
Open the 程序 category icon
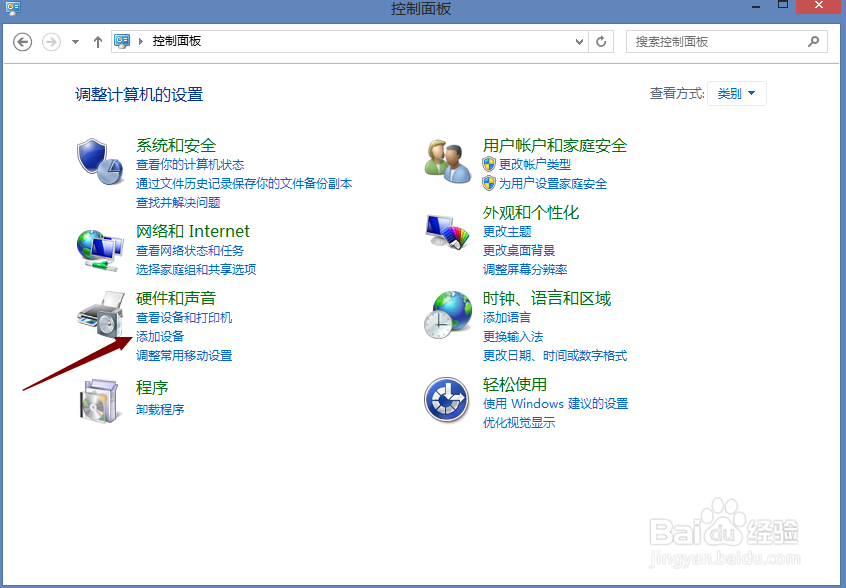100,401
